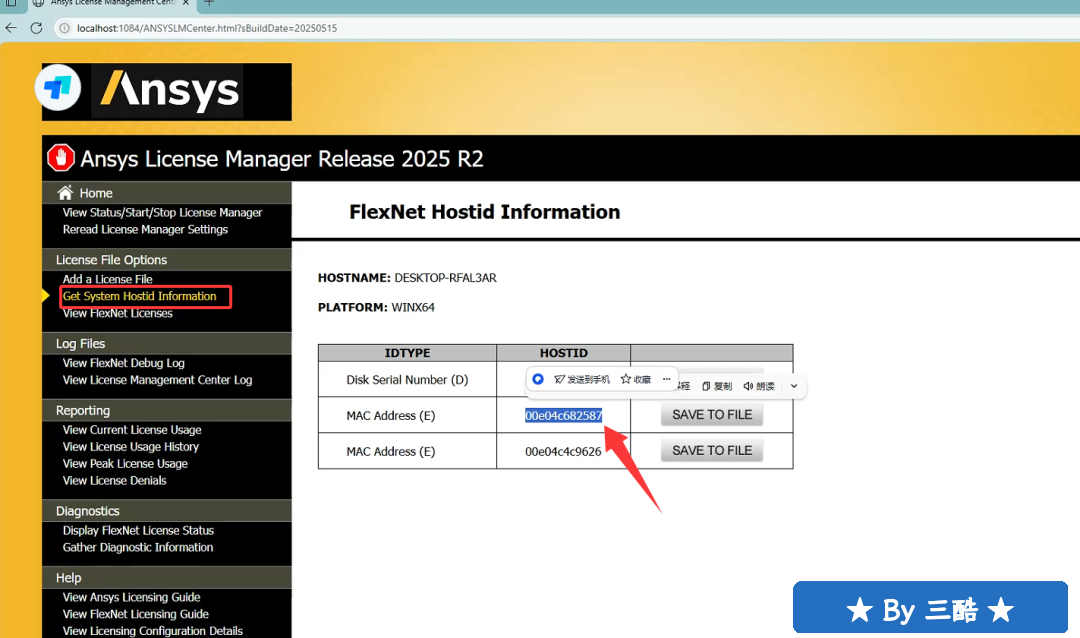Image resolution: width=1080 pixels, height=638 pixels.
Task: Click the hostid value 00e04c4c9626
Action: pyautogui.click(x=563, y=452)
